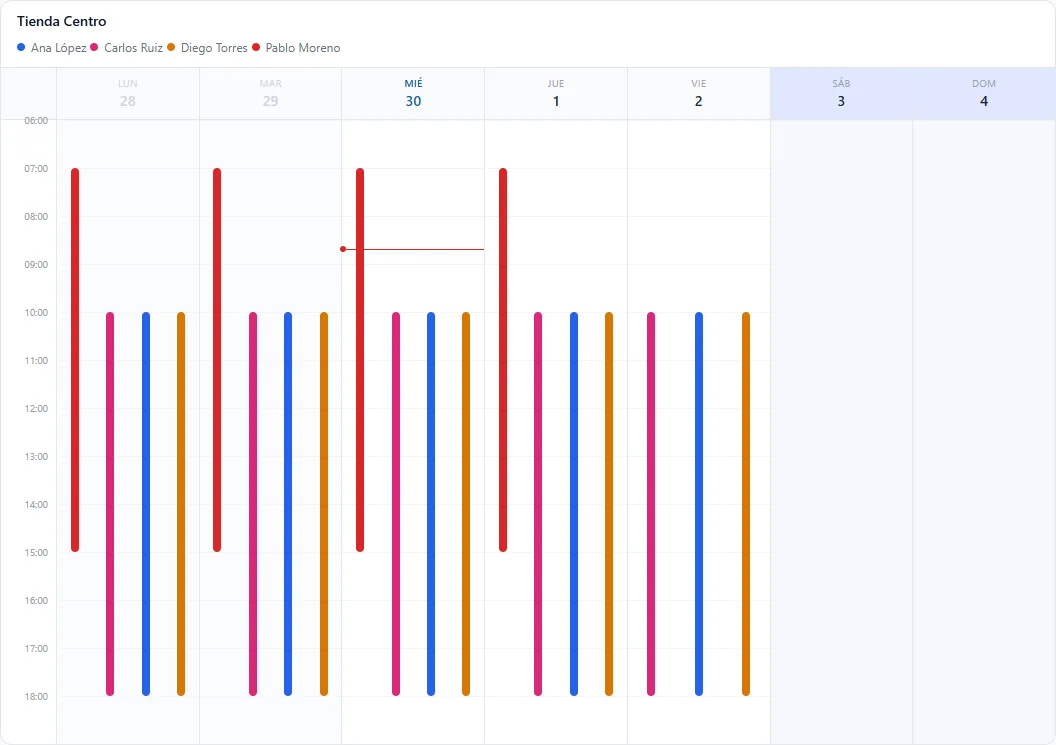Screen dimensions: 1056x745
Task: Select Diego Torres's orange shift on Monday
Action: pyautogui.click(x=180, y=504)
